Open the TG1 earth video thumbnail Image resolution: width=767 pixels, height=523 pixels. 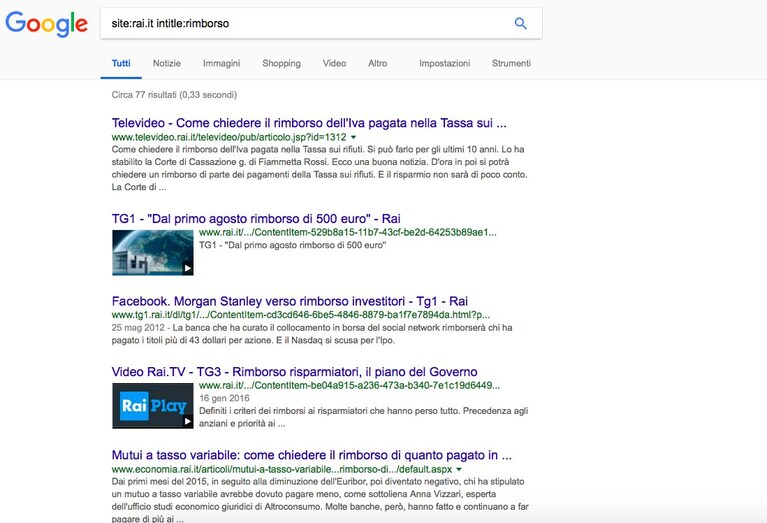pos(153,252)
